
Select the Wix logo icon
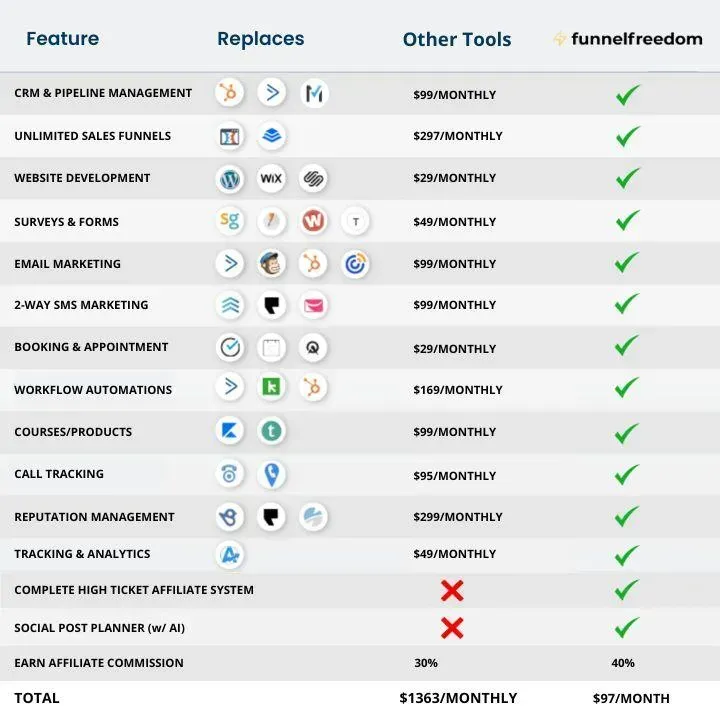[x=271, y=178]
